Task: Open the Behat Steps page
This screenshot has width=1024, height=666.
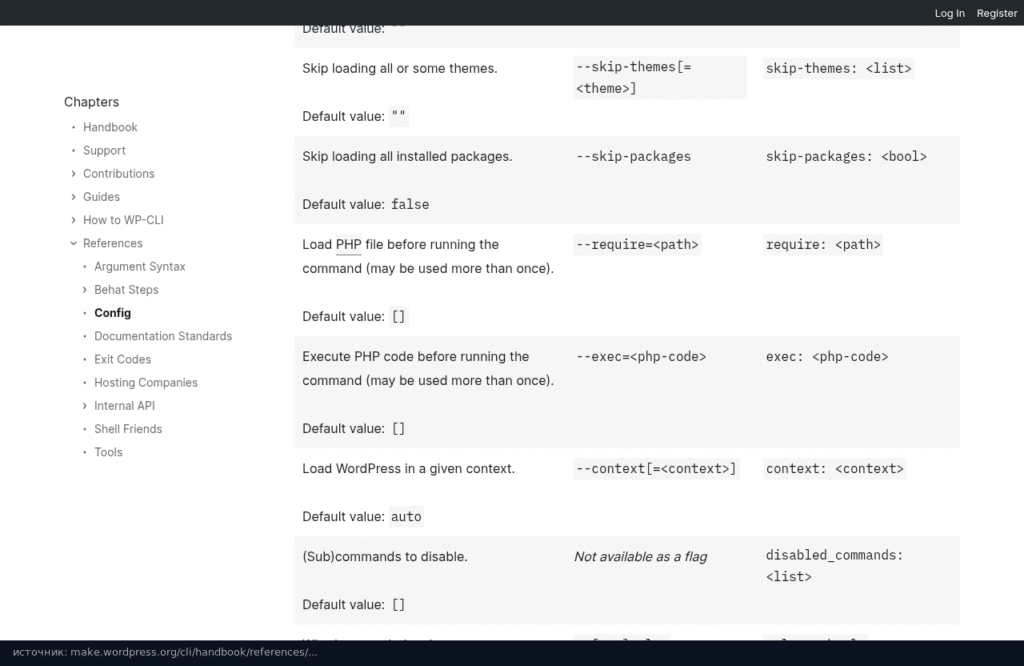Action: coord(126,290)
